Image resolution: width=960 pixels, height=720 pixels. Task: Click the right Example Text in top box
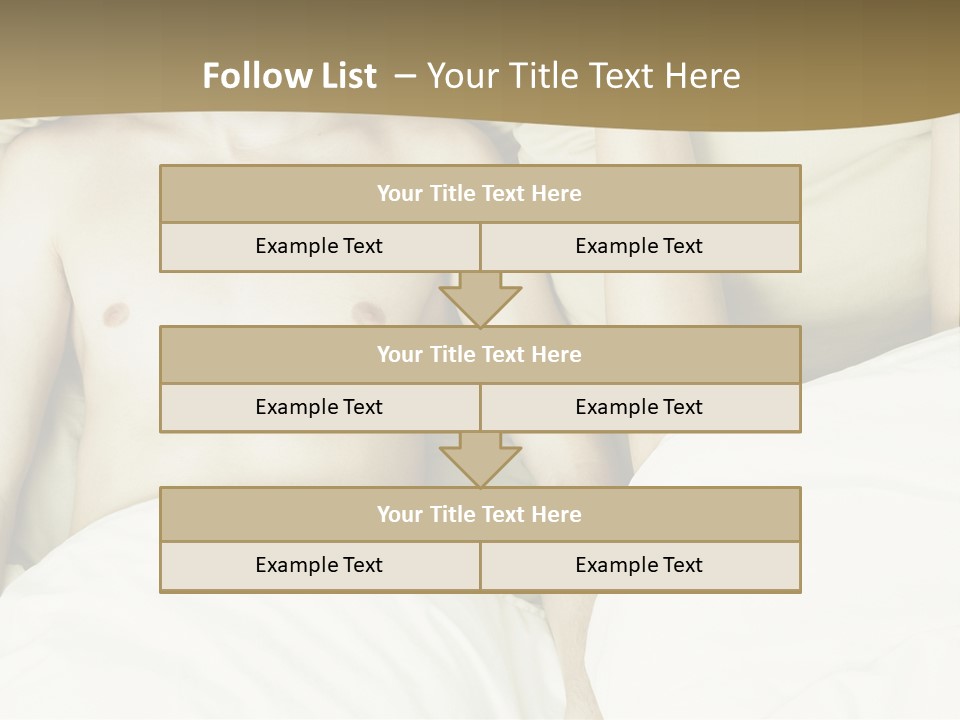point(639,246)
